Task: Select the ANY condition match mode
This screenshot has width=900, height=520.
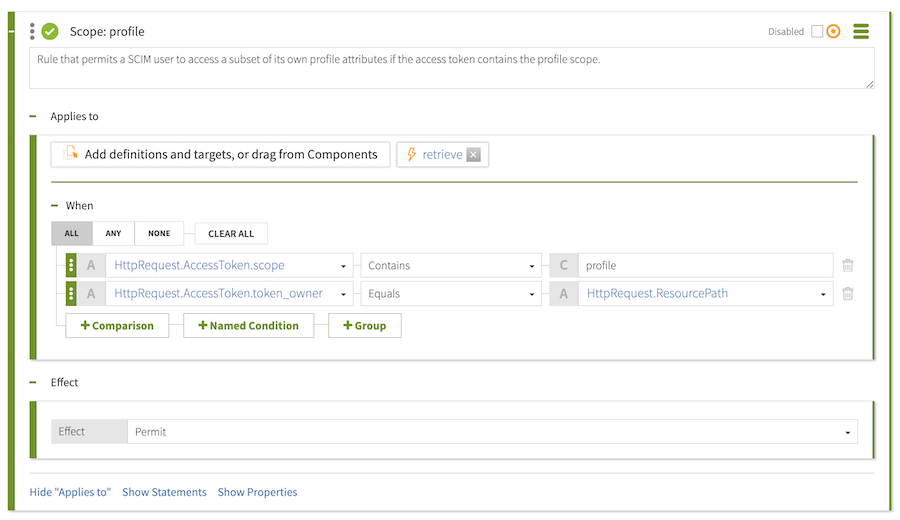Action: 113,234
